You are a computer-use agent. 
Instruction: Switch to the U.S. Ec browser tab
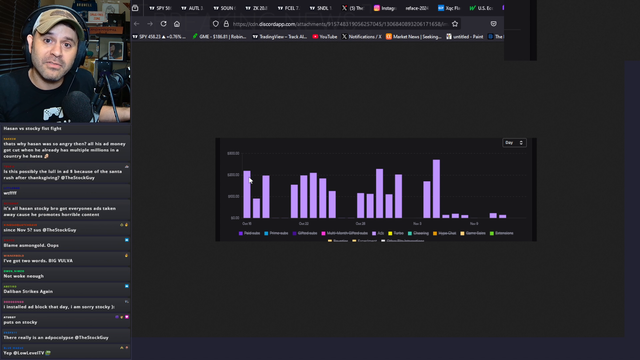click(x=481, y=8)
